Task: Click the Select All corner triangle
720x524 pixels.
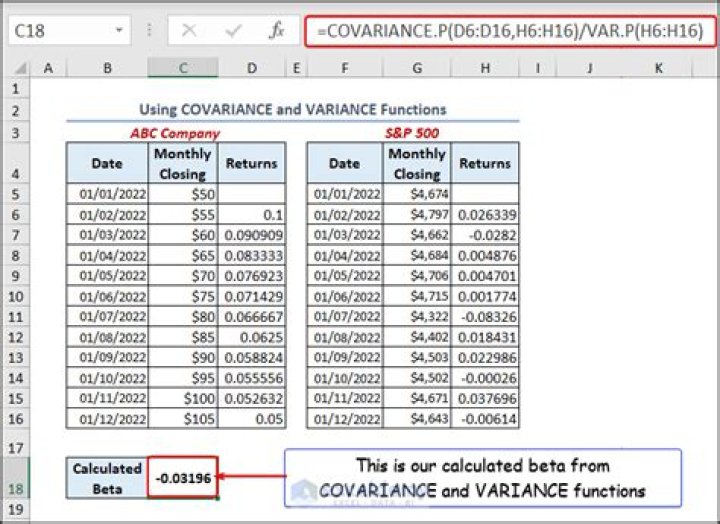Action: point(16,69)
